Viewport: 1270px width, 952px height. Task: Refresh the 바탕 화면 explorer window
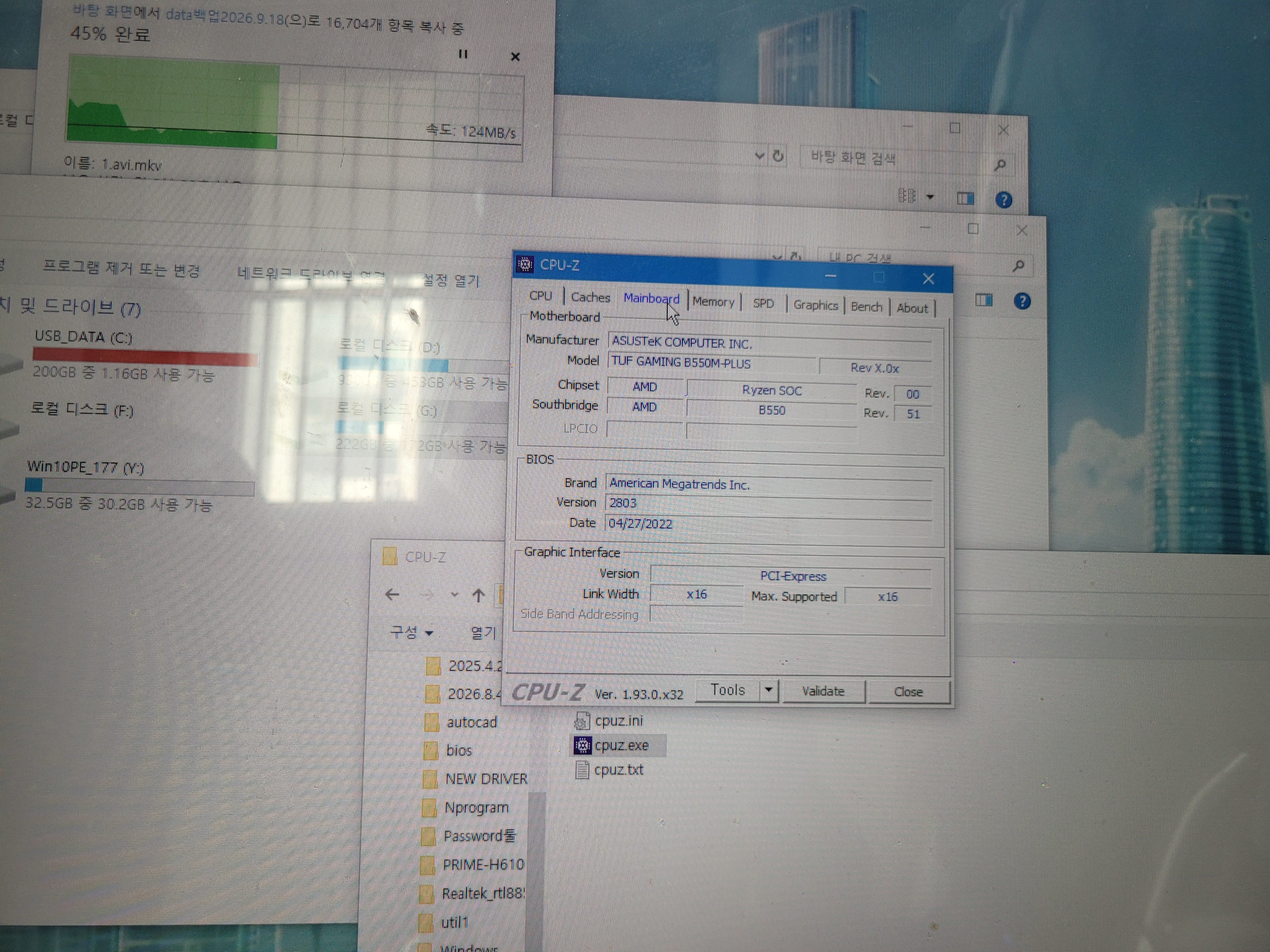click(x=778, y=156)
